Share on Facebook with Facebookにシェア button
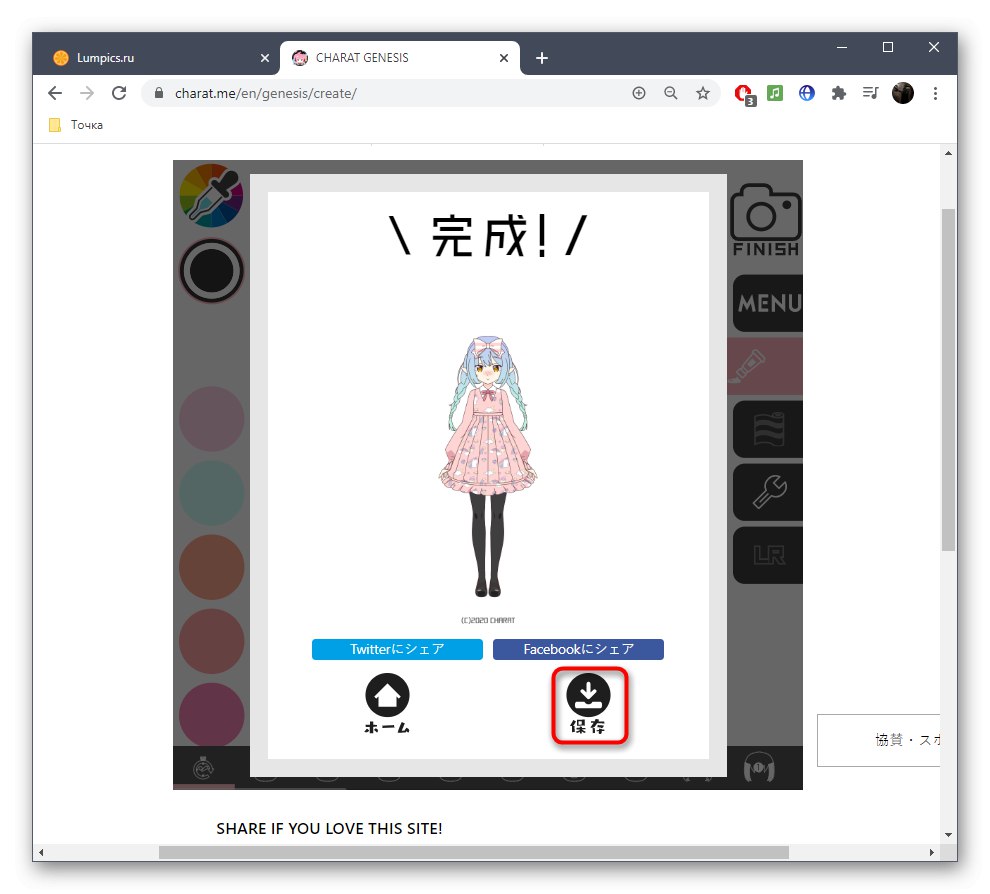Screen dimensions: 990x894 [x=578, y=649]
